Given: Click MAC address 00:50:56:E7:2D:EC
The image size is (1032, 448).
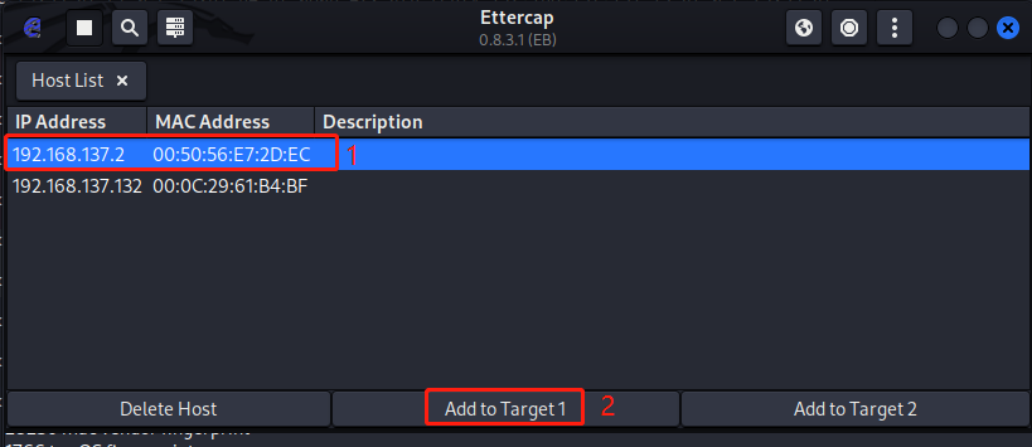Looking at the screenshot, I should click(231, 155).
